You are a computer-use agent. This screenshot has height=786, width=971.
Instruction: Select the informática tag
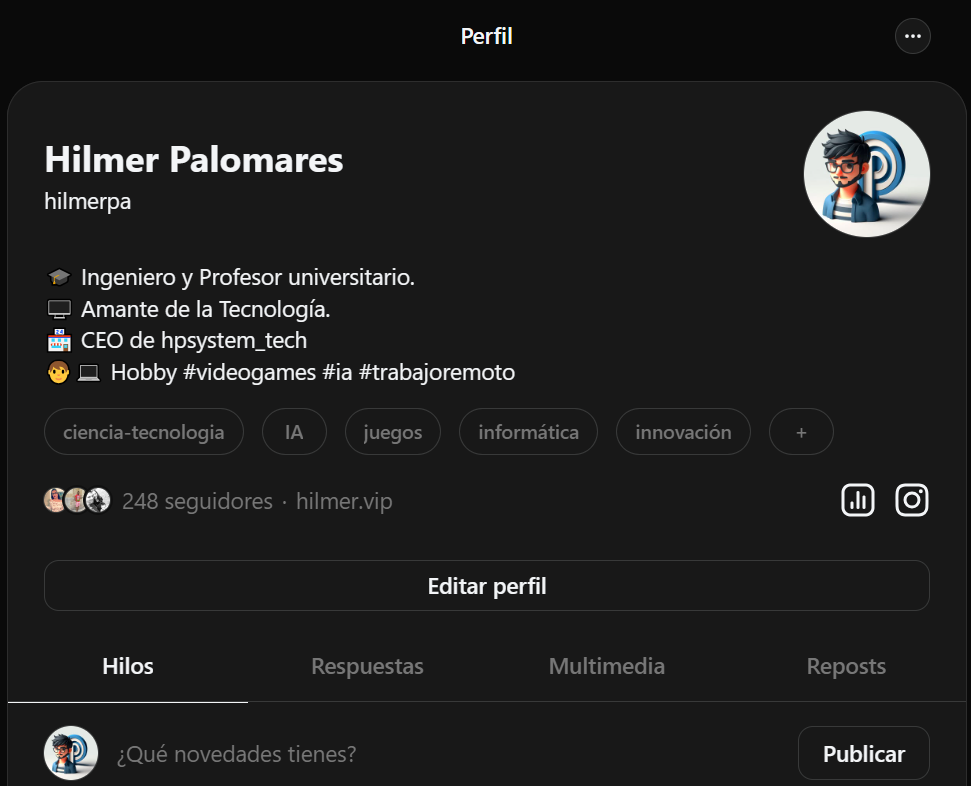pos(528,431)
